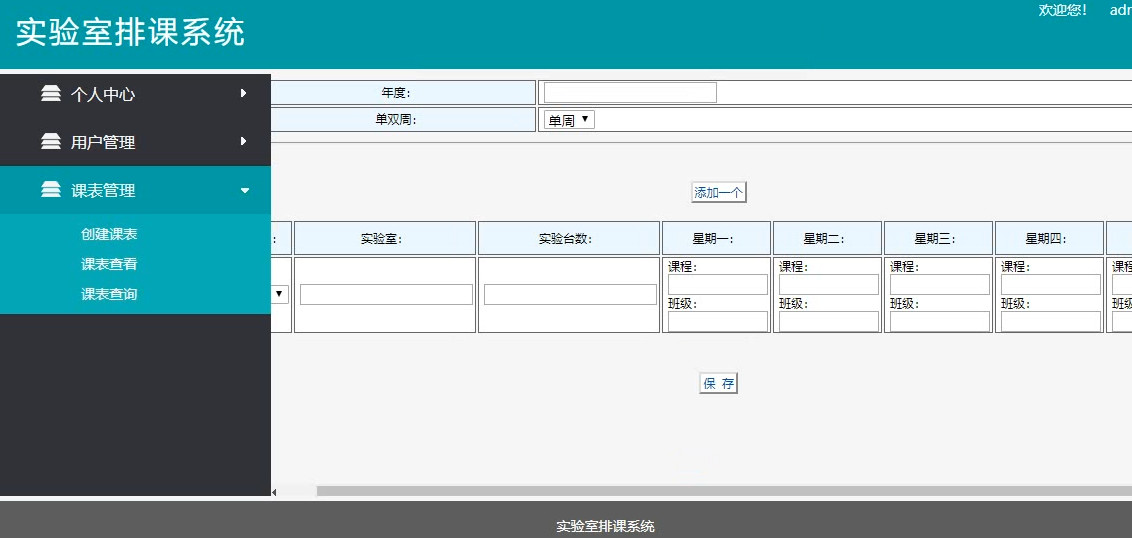This screenshot has height=538, width=1132.
Task: Click the 星期三 课程 input field
Action: point(940,285)
